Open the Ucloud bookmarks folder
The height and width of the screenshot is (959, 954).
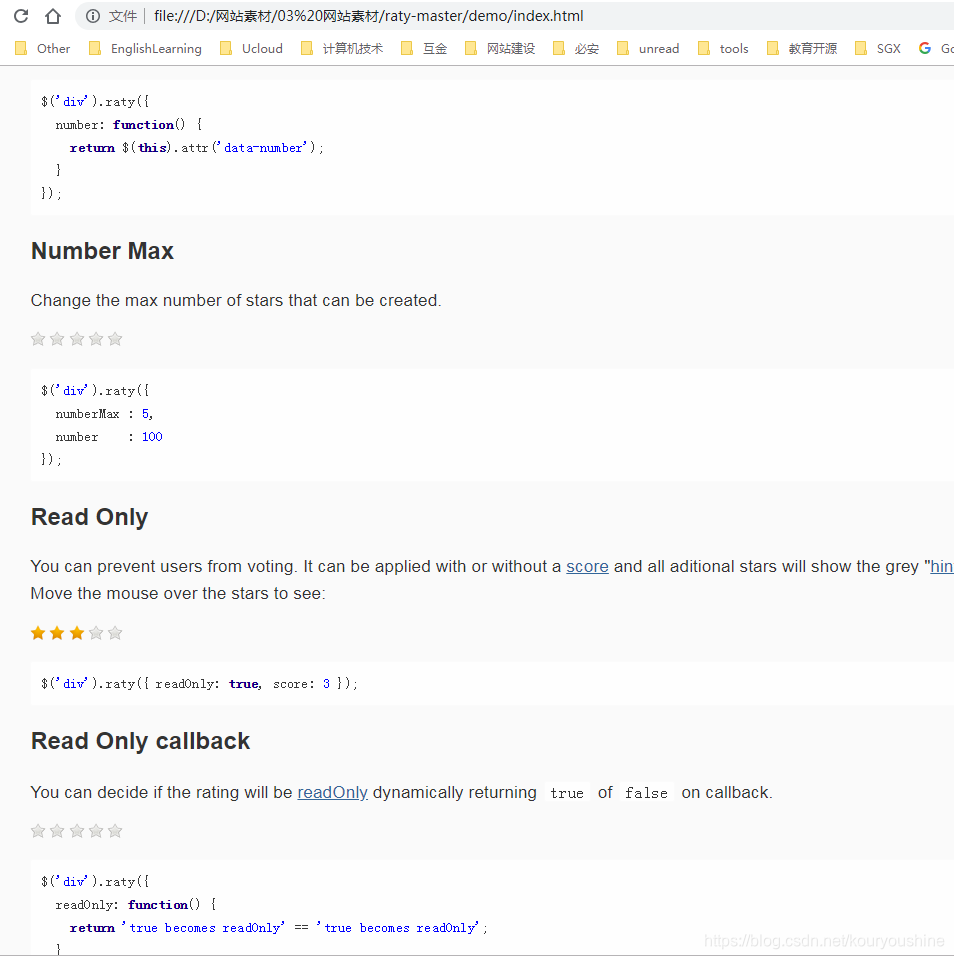[x=251, y=48]
